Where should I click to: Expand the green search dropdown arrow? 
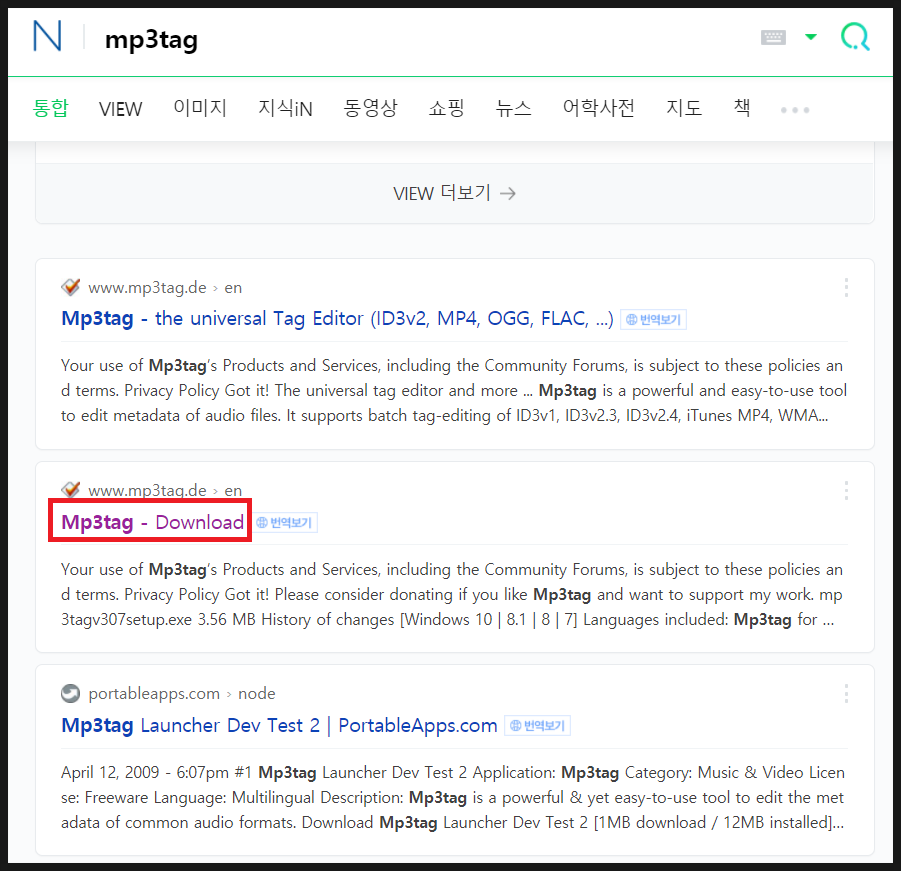(811, 37)
